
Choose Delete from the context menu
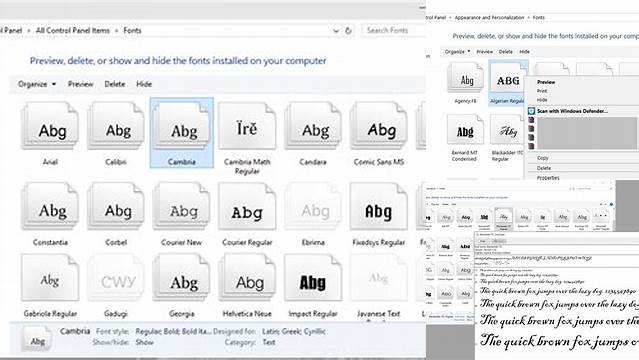coord(544,168)
